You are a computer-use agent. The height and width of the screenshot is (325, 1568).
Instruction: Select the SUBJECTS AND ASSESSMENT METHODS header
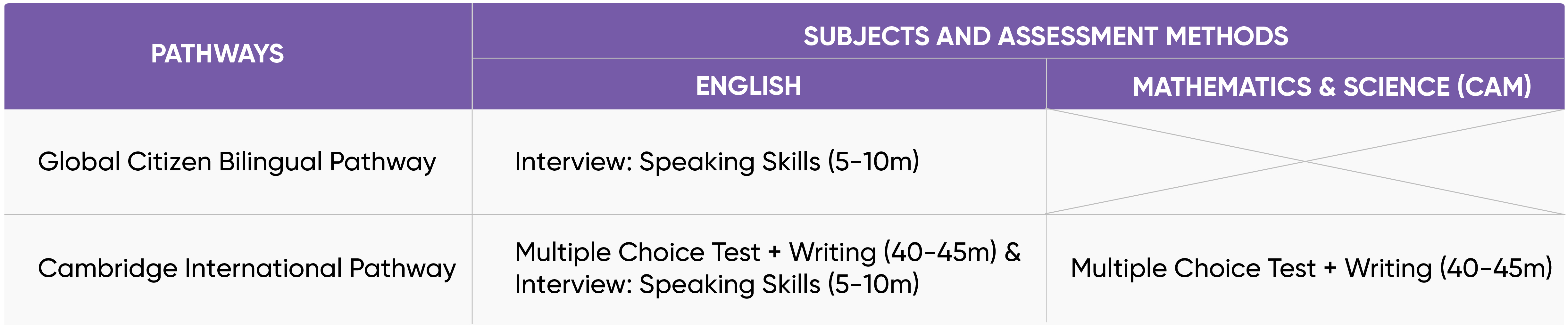(x=1045, y=37)
